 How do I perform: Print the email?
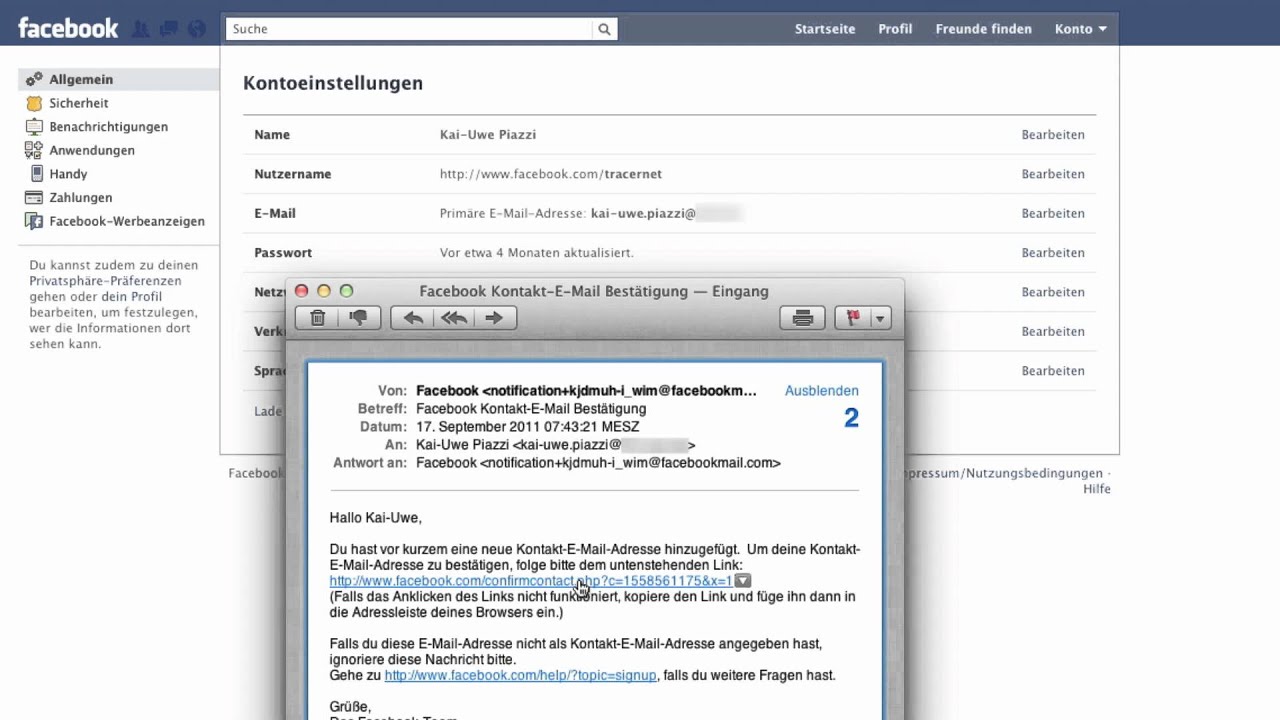pos(802,318)
